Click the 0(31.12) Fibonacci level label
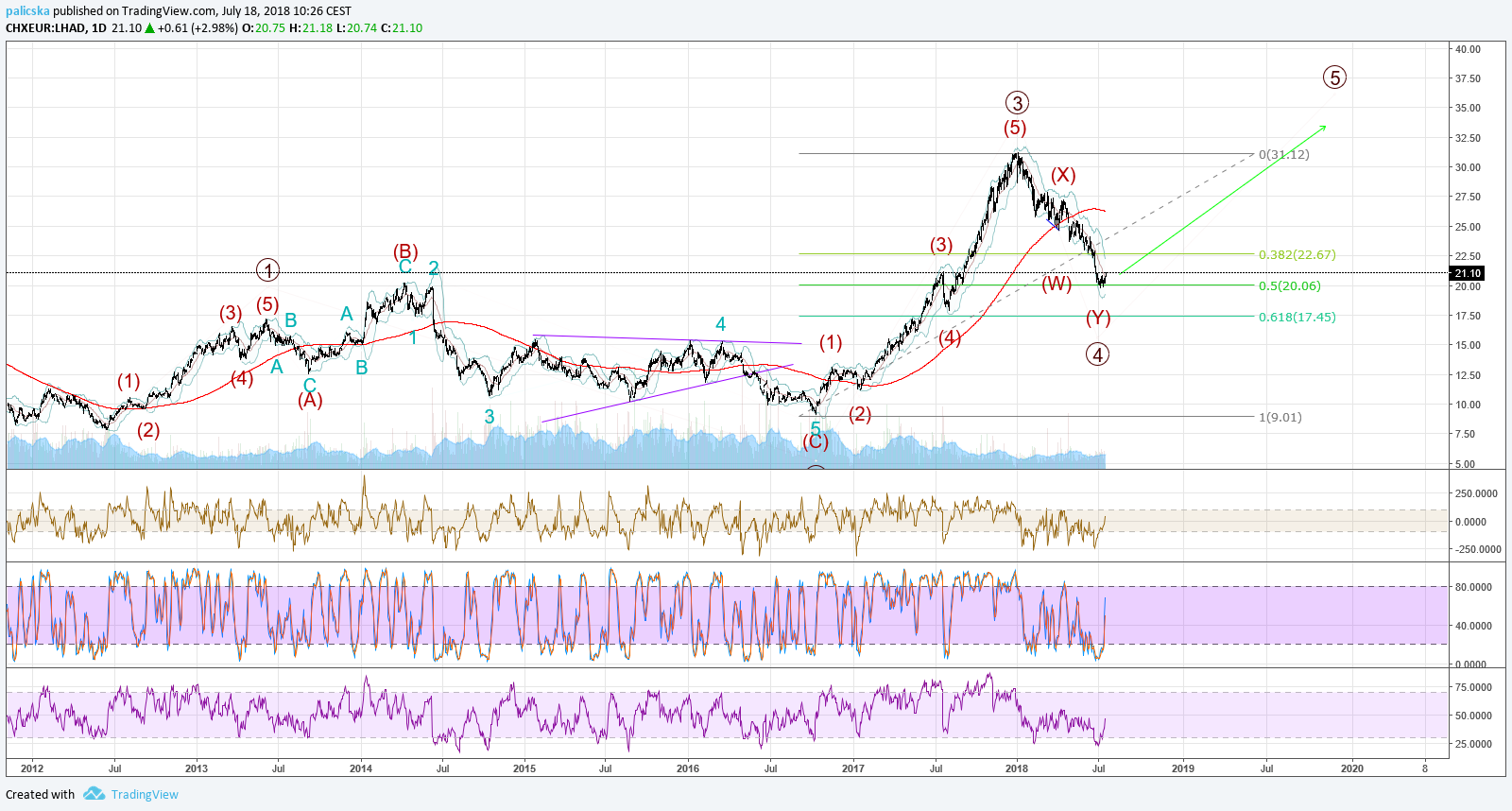This screenshot has height=811, width=1512. click(1284, 154)
